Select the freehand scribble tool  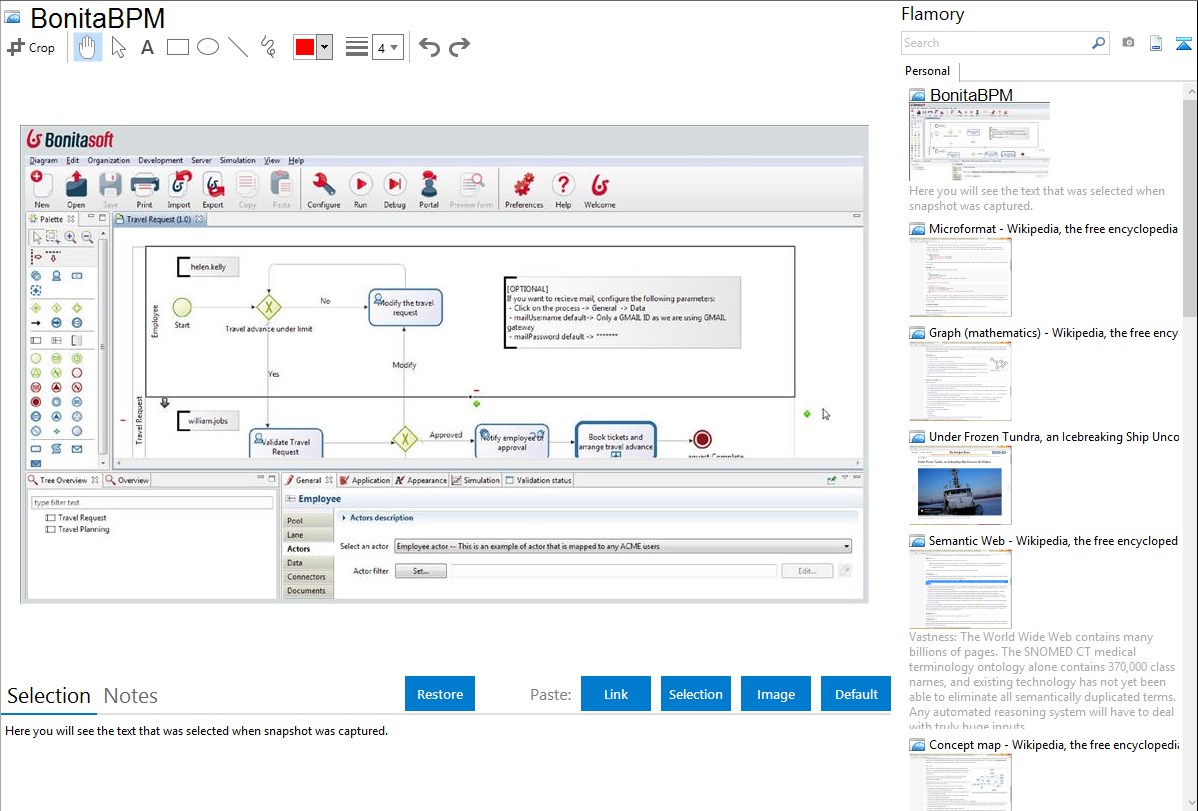267,47
